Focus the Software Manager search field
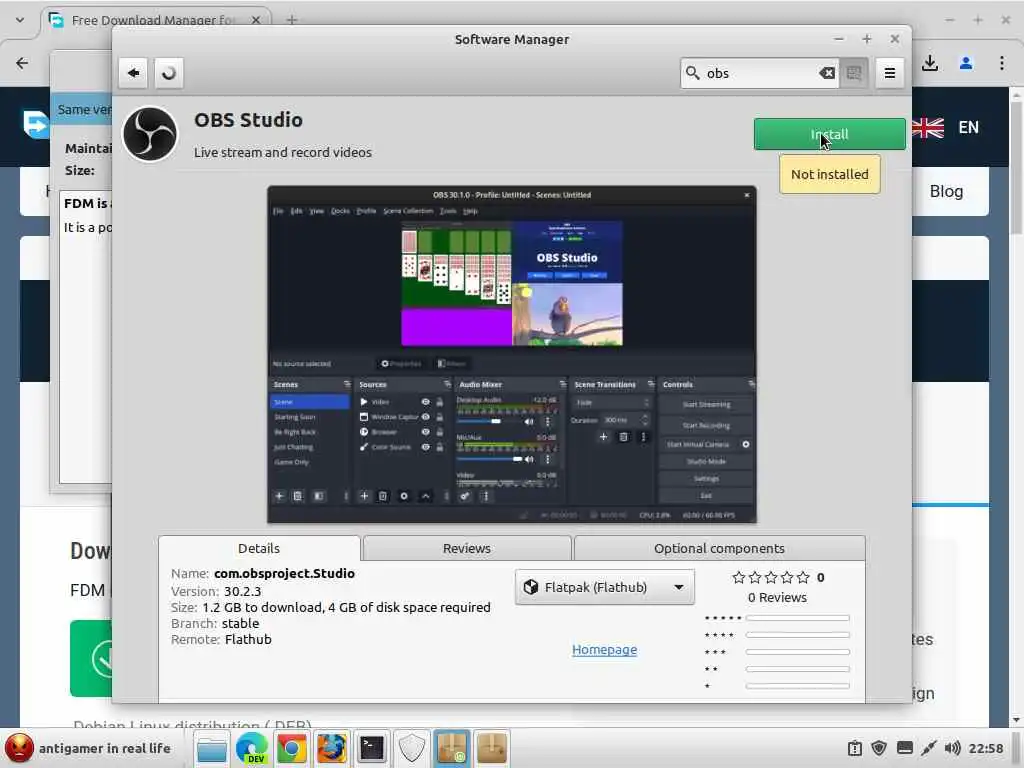The height and width of the screenshot is (768, 1024). (758, 72)
